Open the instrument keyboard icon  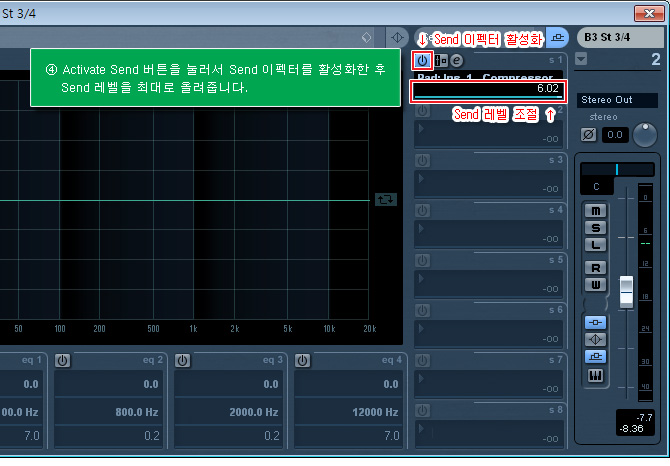tap(596, 376)
